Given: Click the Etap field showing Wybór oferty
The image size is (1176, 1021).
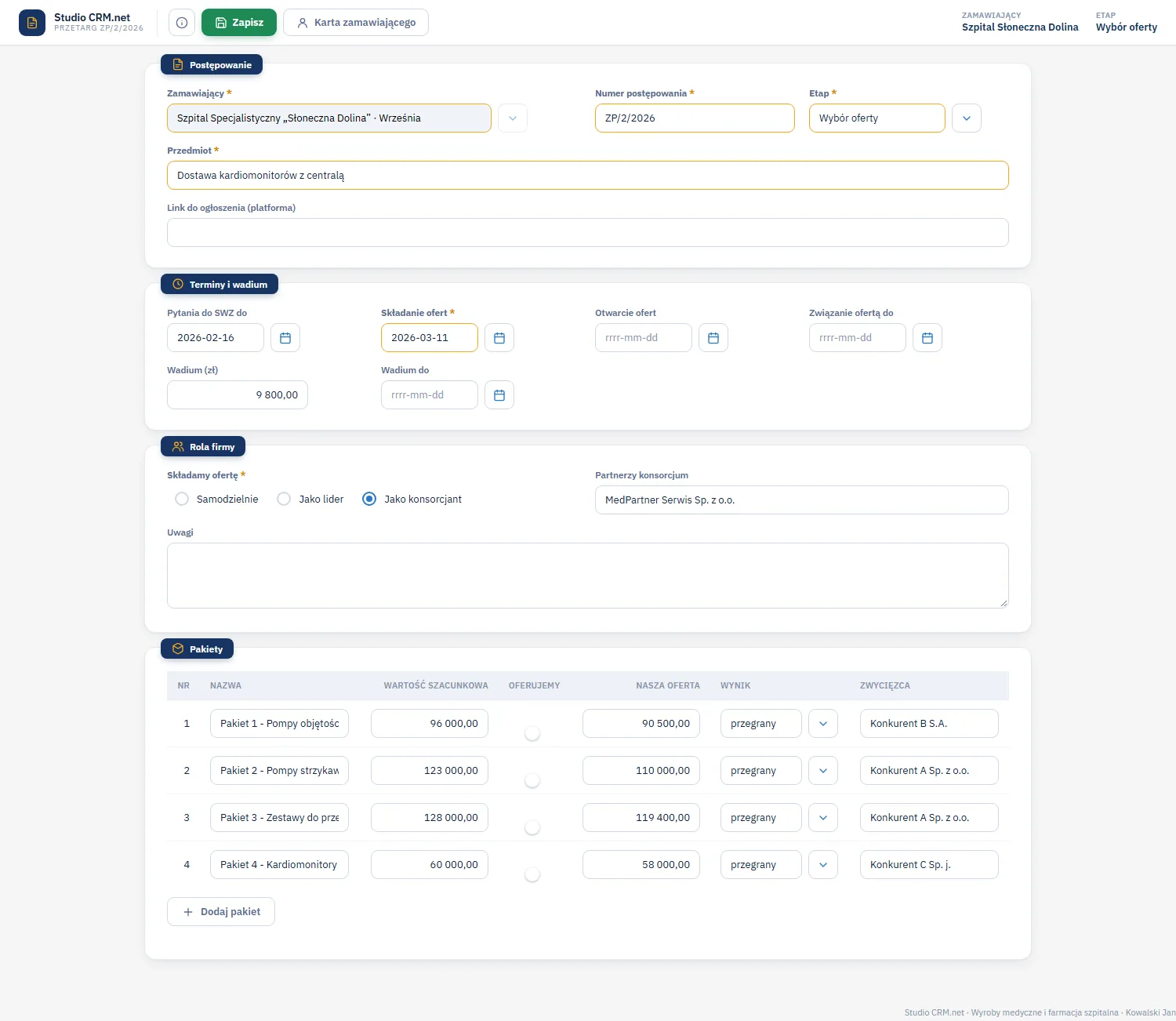Looking at the screenshot, I should (x=877, y=118).
